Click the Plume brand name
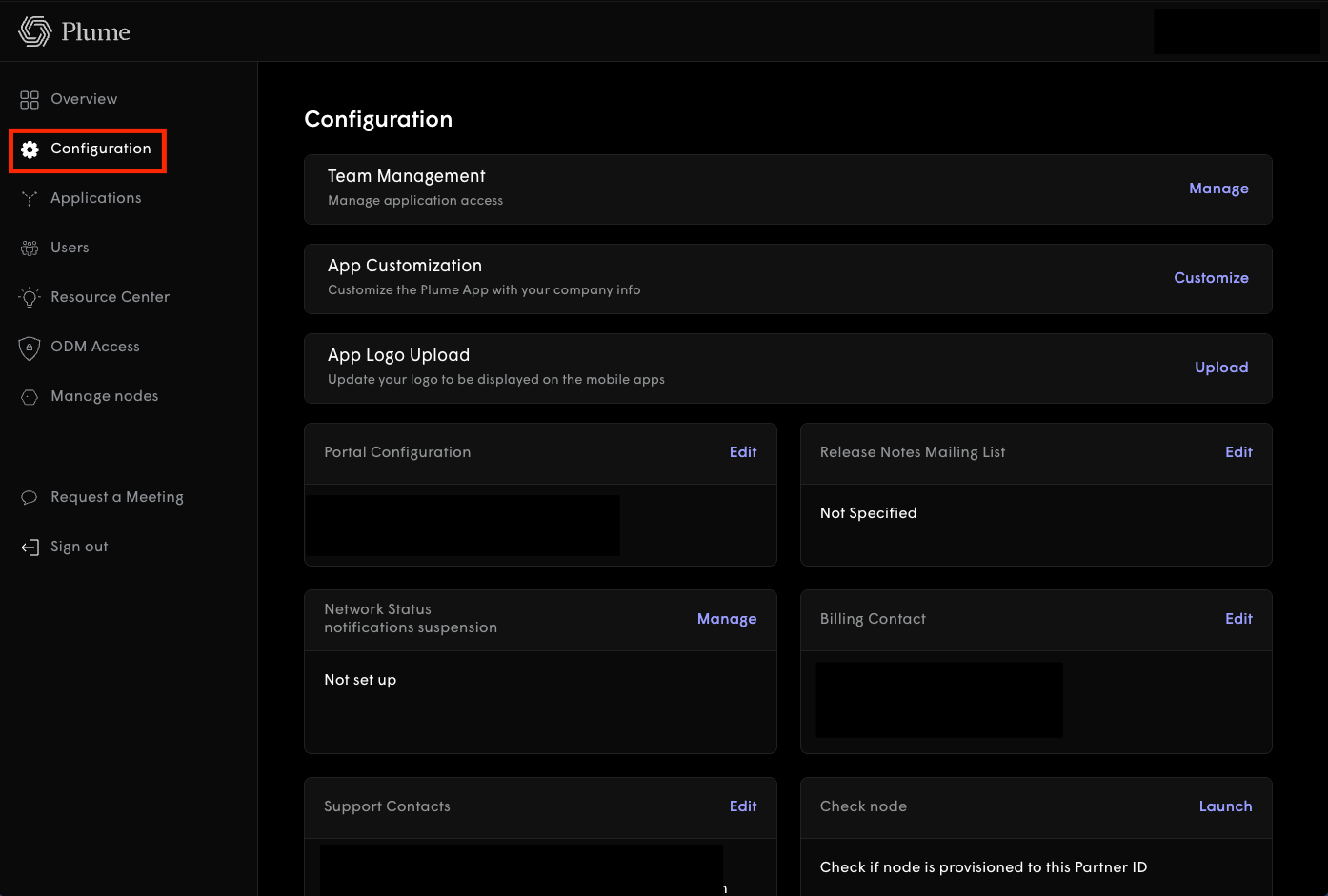Viewport: 1328px width, 896px height. (95, 31)
